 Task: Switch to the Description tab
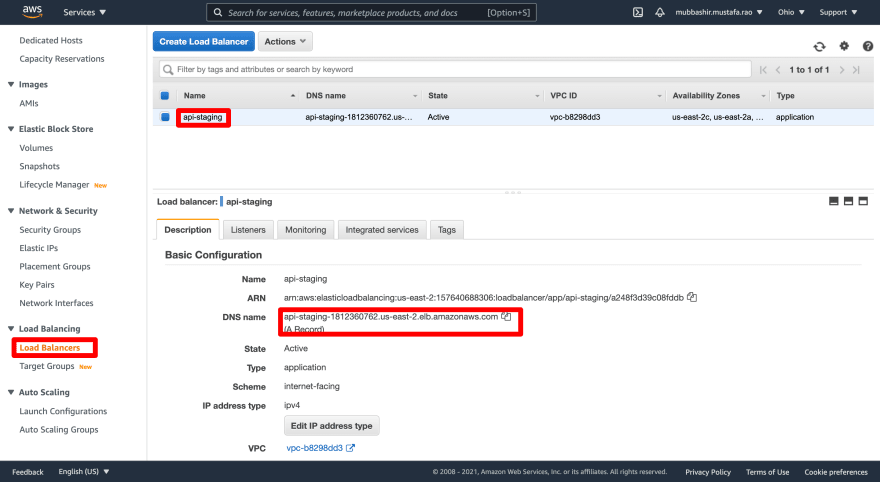coord(187,229)
